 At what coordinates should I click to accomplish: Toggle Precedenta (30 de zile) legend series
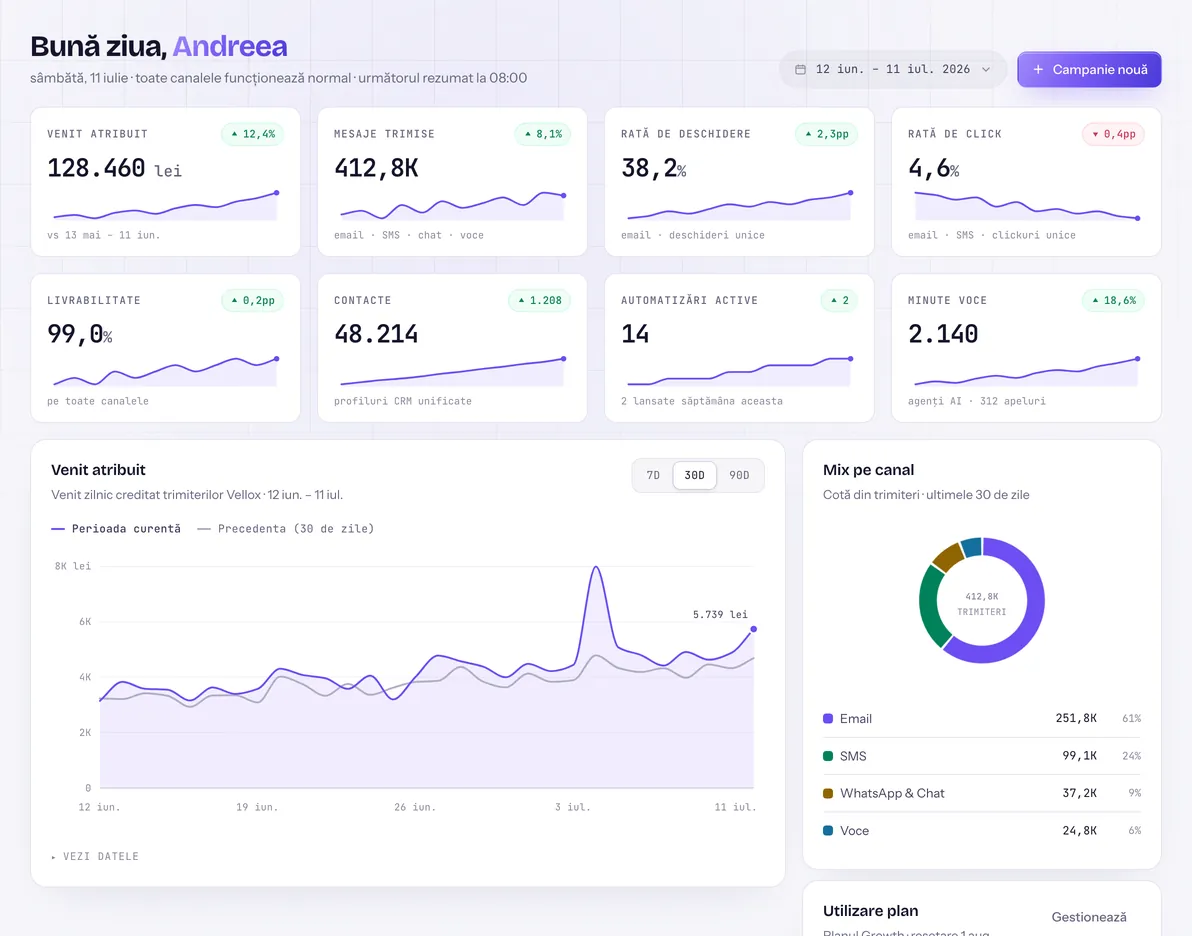[x=286, y=528]
